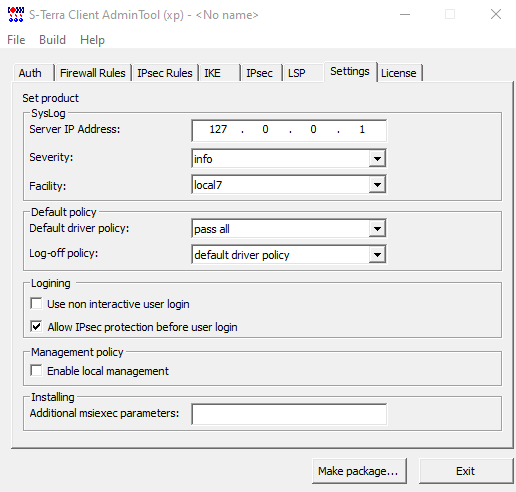Open the Help menu
Viewport: 516px width, 492px height.
(92, 40)
